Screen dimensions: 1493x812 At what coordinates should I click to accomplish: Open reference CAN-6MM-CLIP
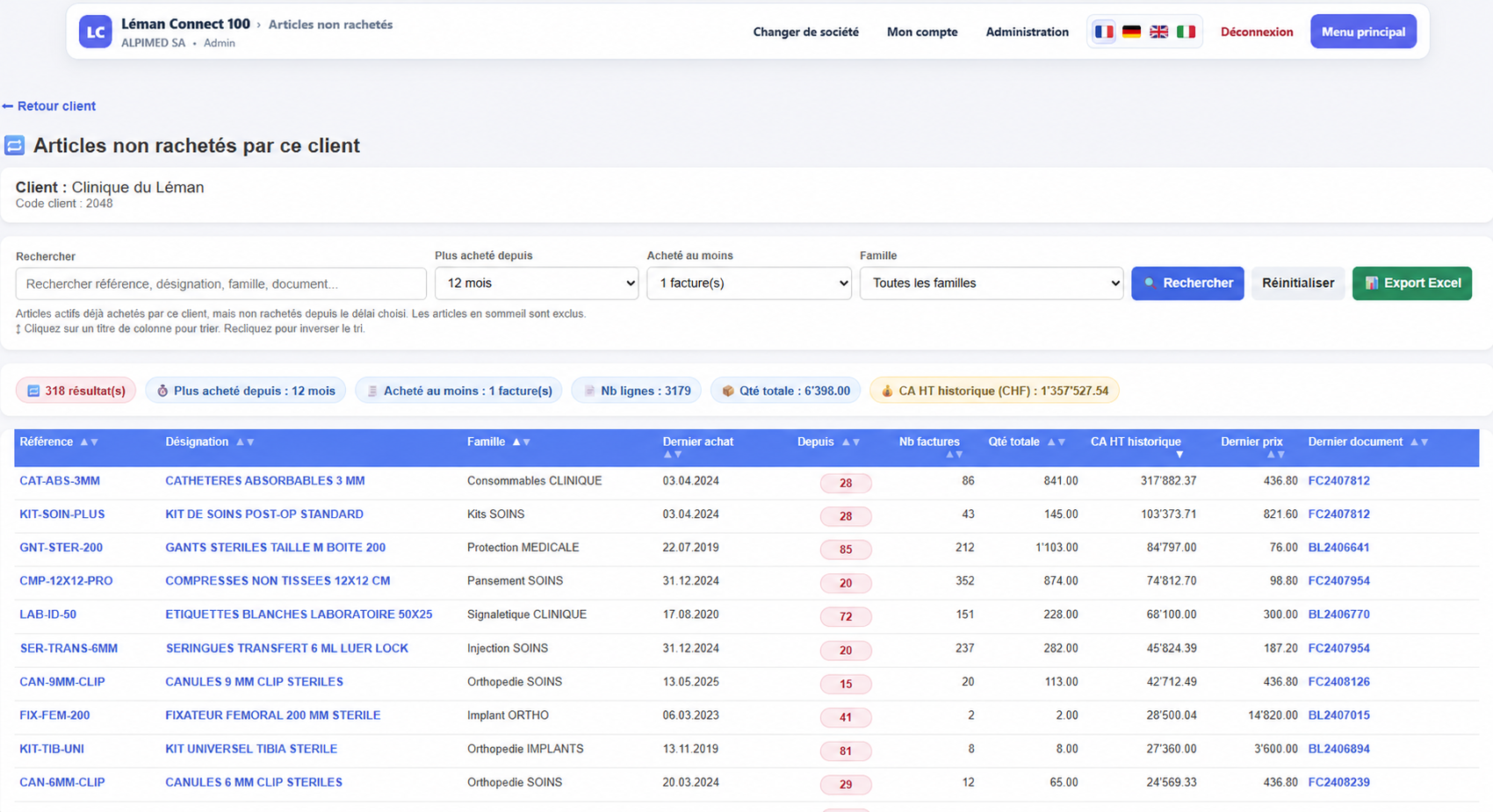point(62,782)
